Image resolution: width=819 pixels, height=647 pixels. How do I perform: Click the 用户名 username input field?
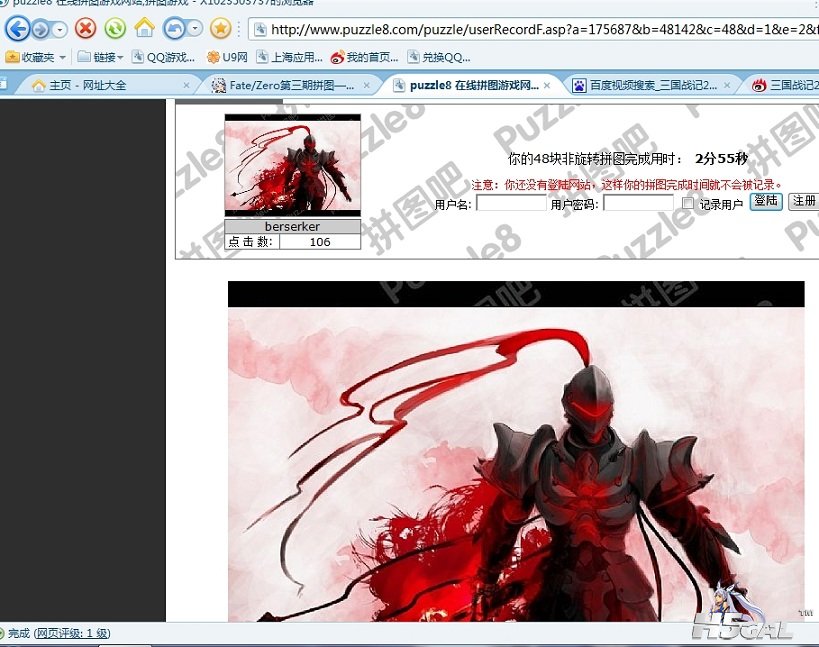coord(511,203)
